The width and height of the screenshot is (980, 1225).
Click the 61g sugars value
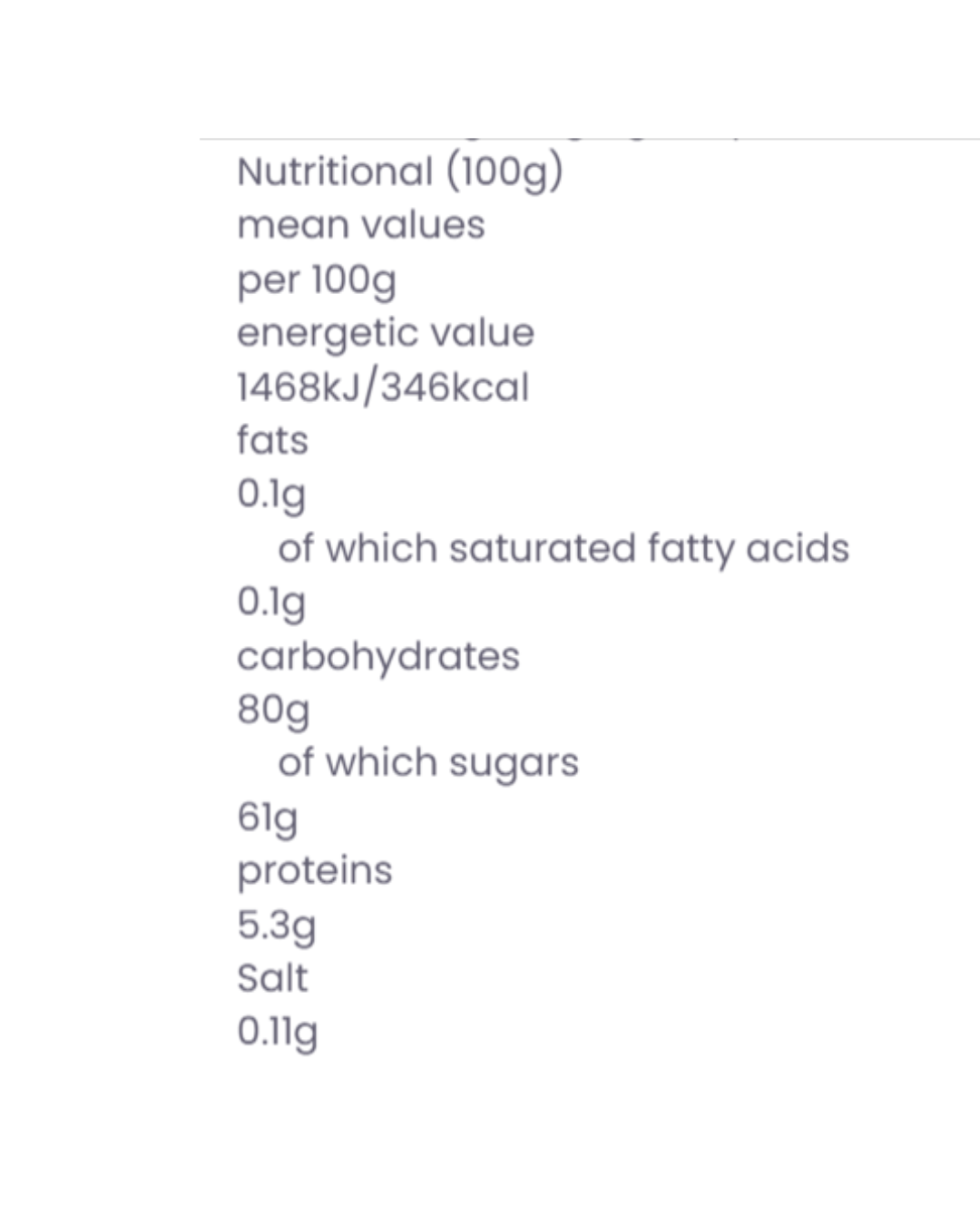pyautogui.click(x=267, y=817)
